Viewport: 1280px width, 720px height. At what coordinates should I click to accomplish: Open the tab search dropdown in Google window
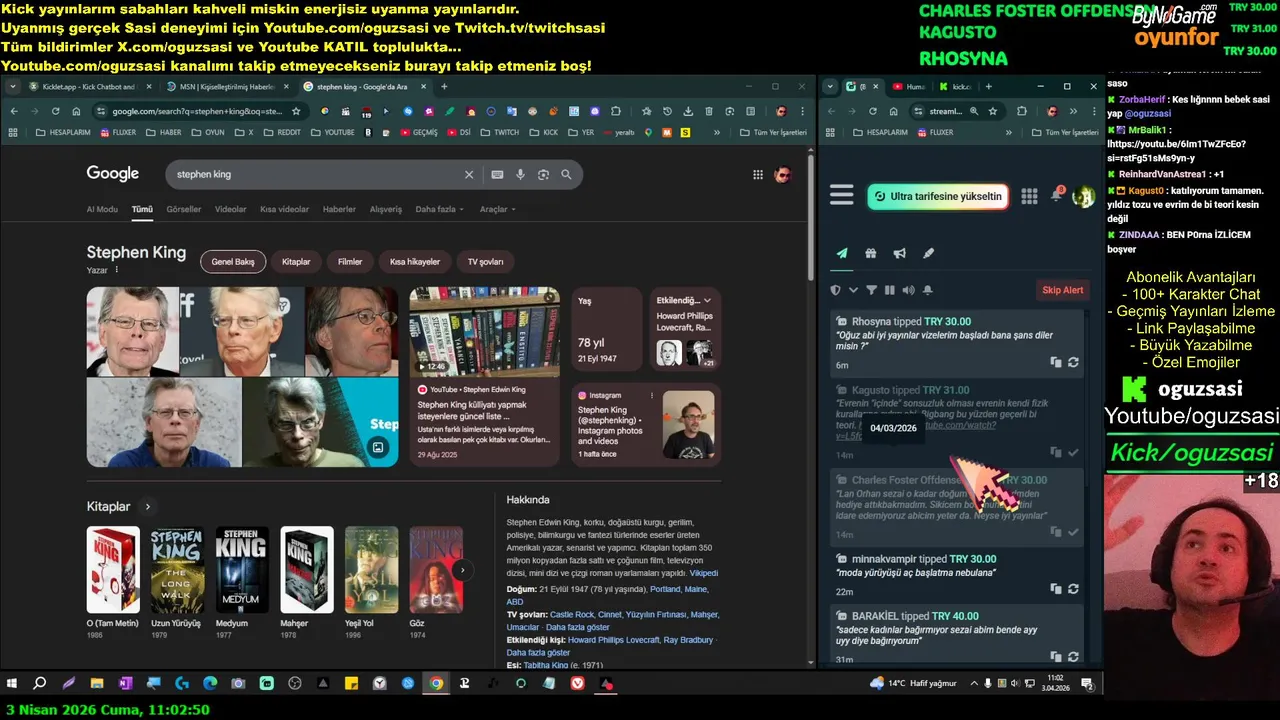pyautogui.click(x=13, y=87)
